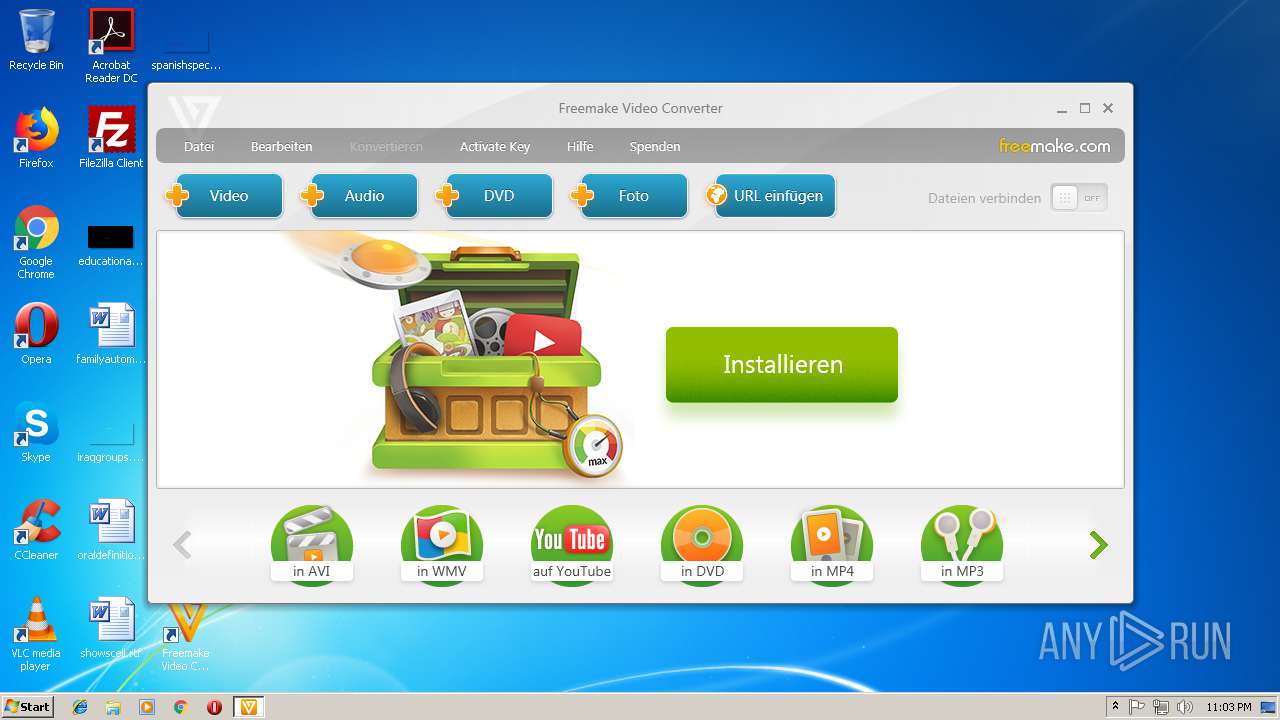This screenshot has height=720, width=1280.
Task: Choose the in MP4 output format
Action: click(832, 545)
